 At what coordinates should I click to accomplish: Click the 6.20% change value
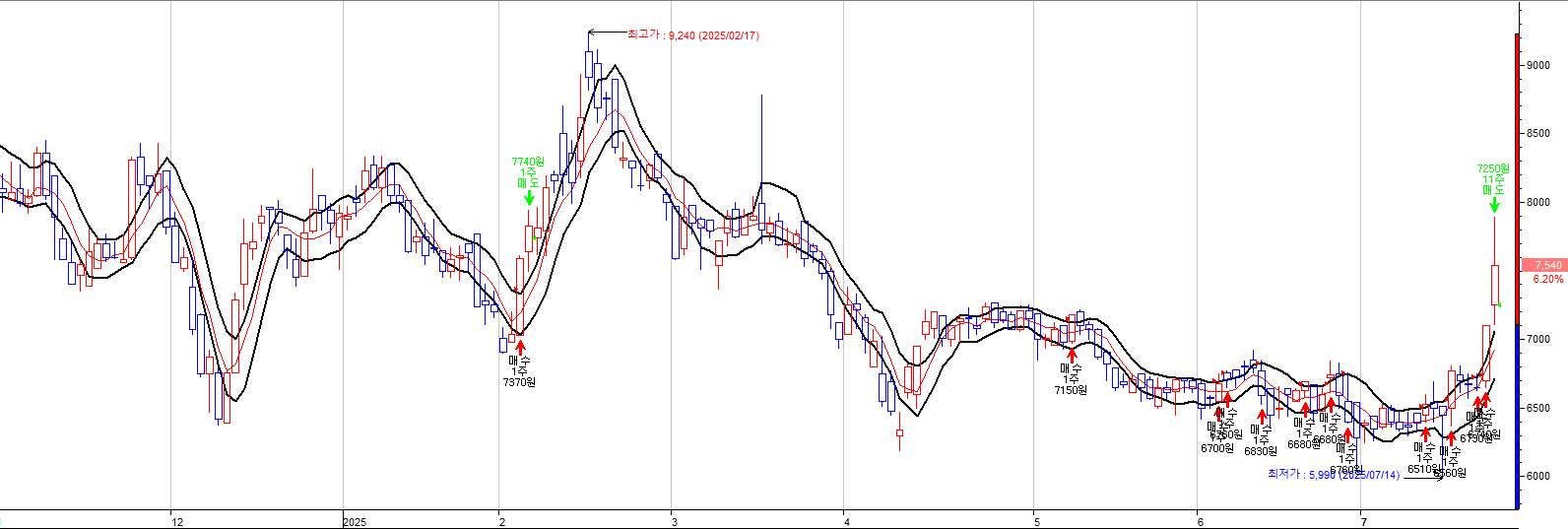[x=1547, y=279]
